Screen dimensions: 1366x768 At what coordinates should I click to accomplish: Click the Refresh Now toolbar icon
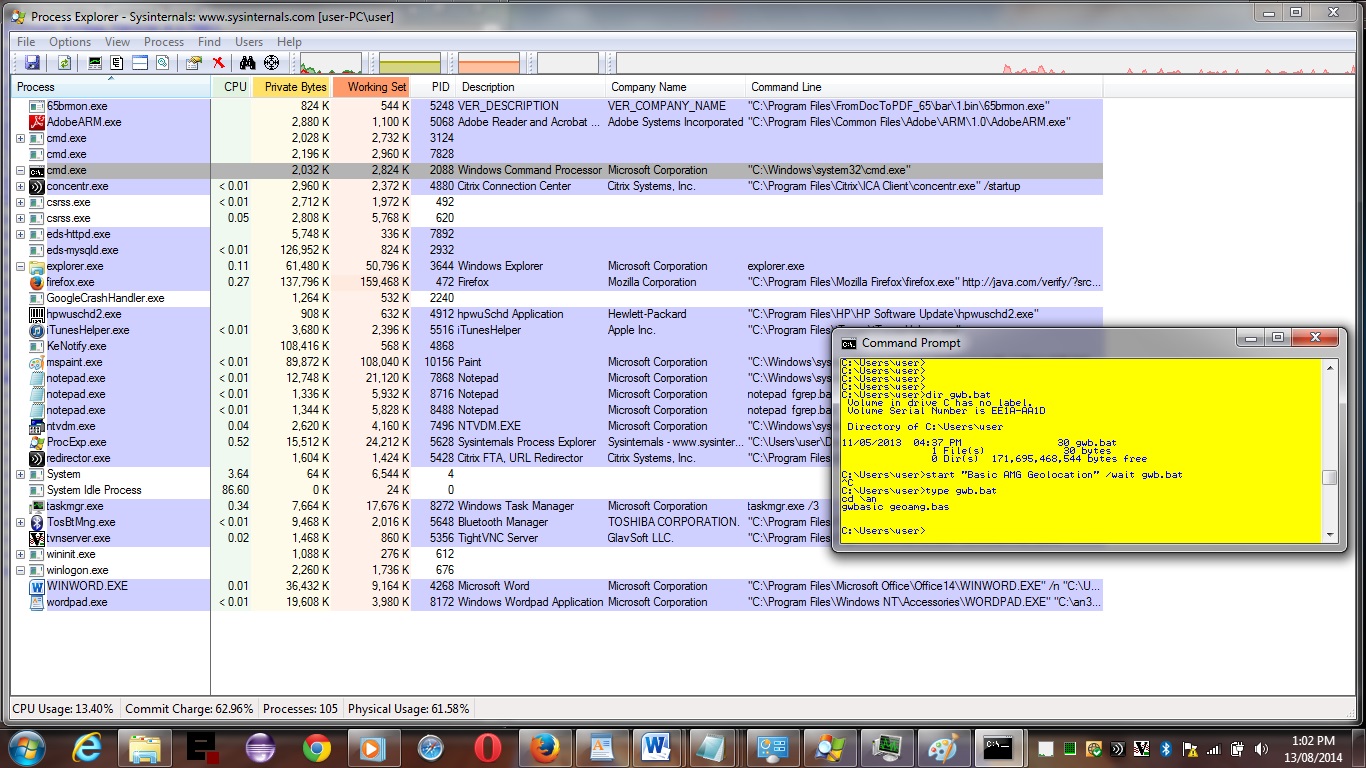pyautogui.click(x=64, y=63)
